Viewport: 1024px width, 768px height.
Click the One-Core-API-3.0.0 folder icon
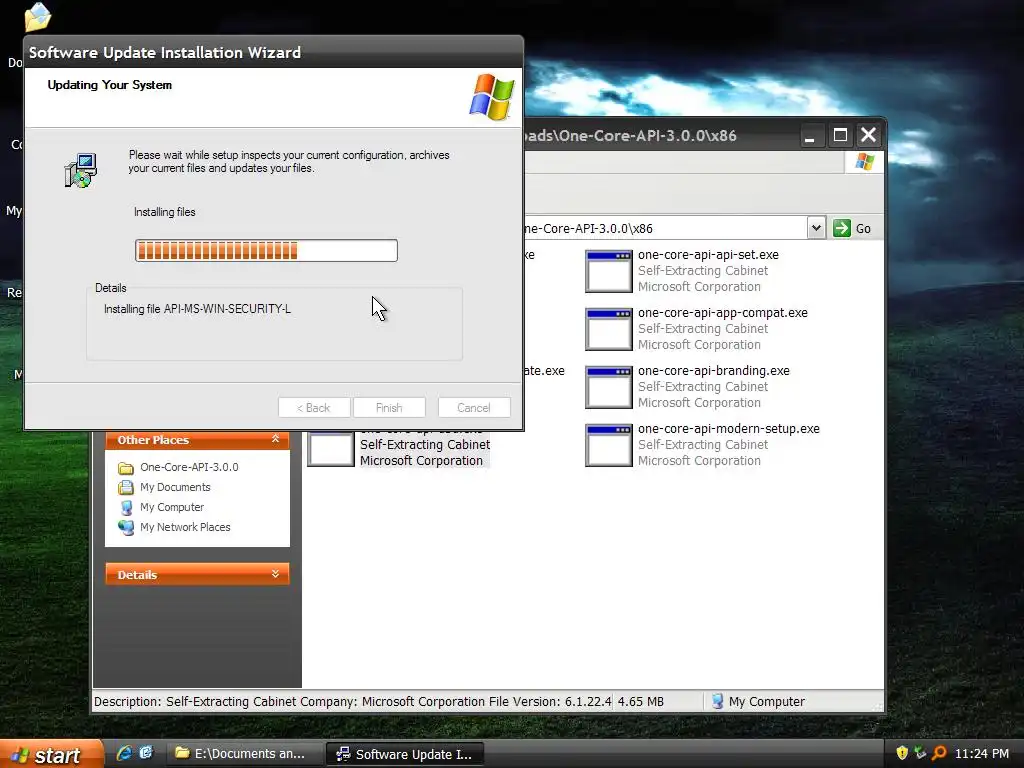126,468
